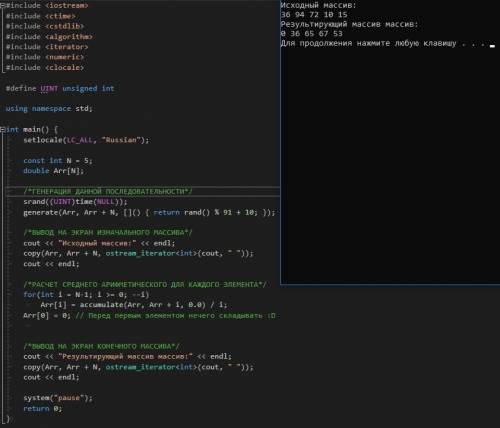Screen dimensions: 500x428
Task: Click the comment 'ВЫВОД НА ЭКРАН КОНЕЧНОГО МАССИВА'
Action: [101, 346]
